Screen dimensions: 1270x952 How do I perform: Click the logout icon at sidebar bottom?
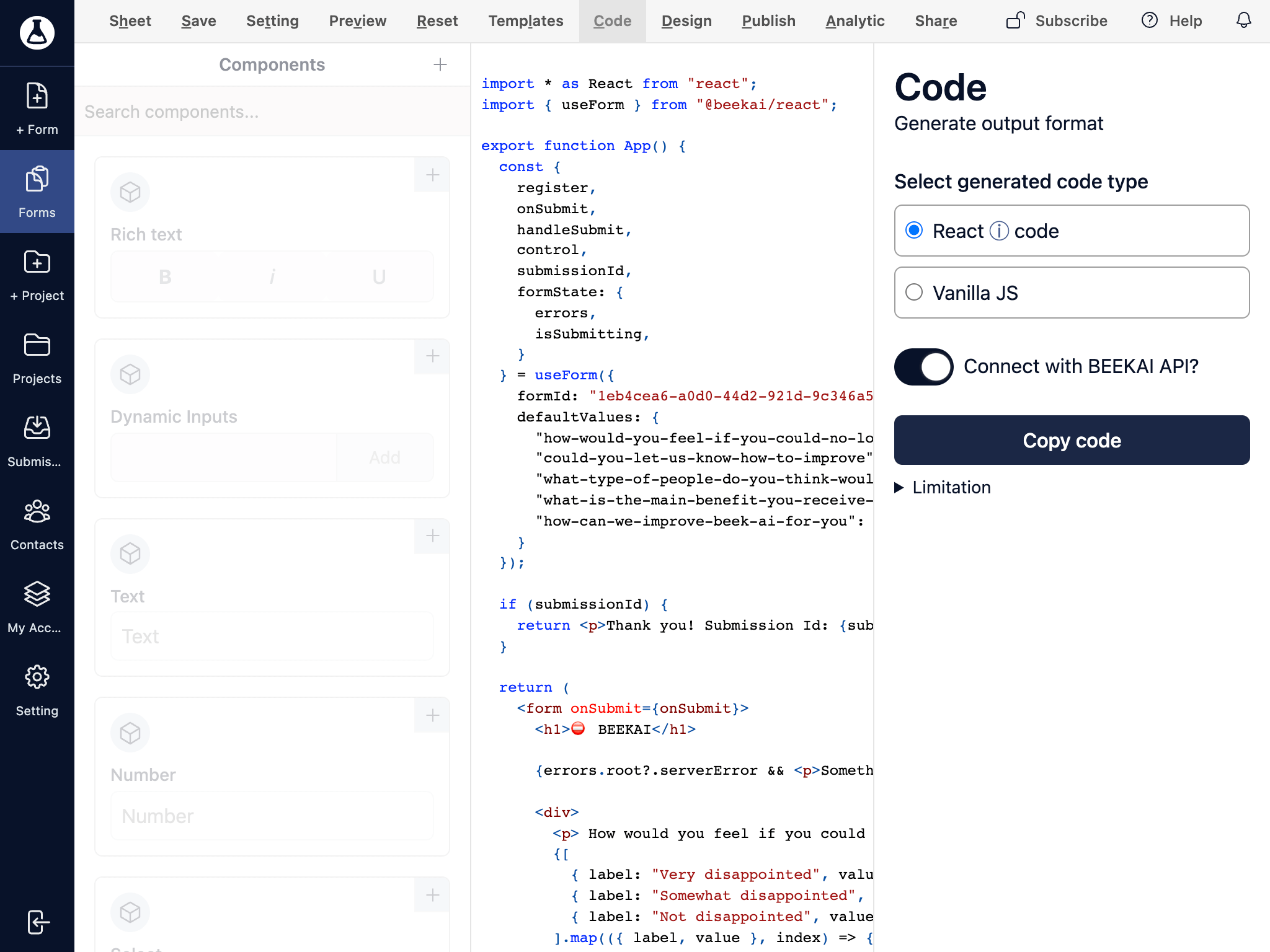click(38, 922)
